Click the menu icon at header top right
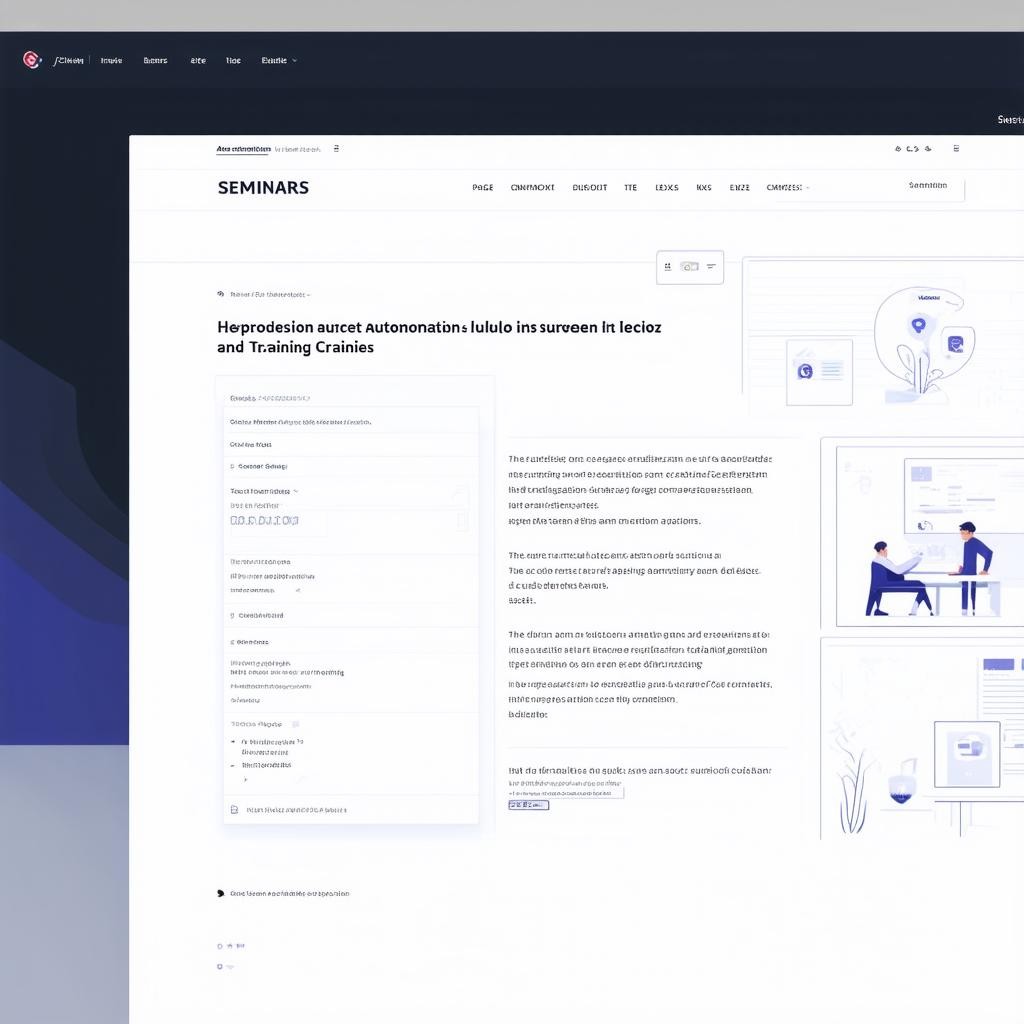Screen dimensions: 1024x1024 click(956, 149)
